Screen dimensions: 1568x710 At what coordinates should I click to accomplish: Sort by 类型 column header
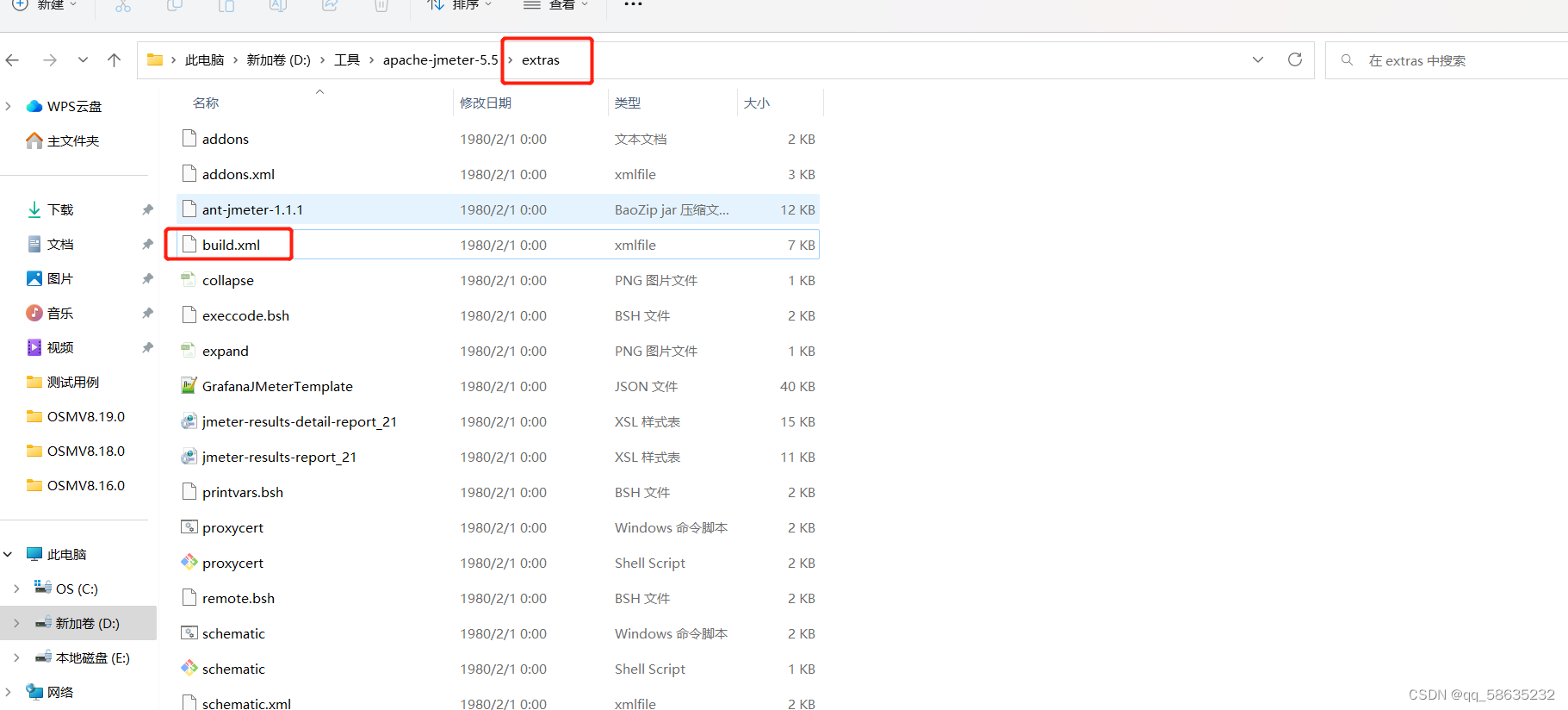point(628,103)
